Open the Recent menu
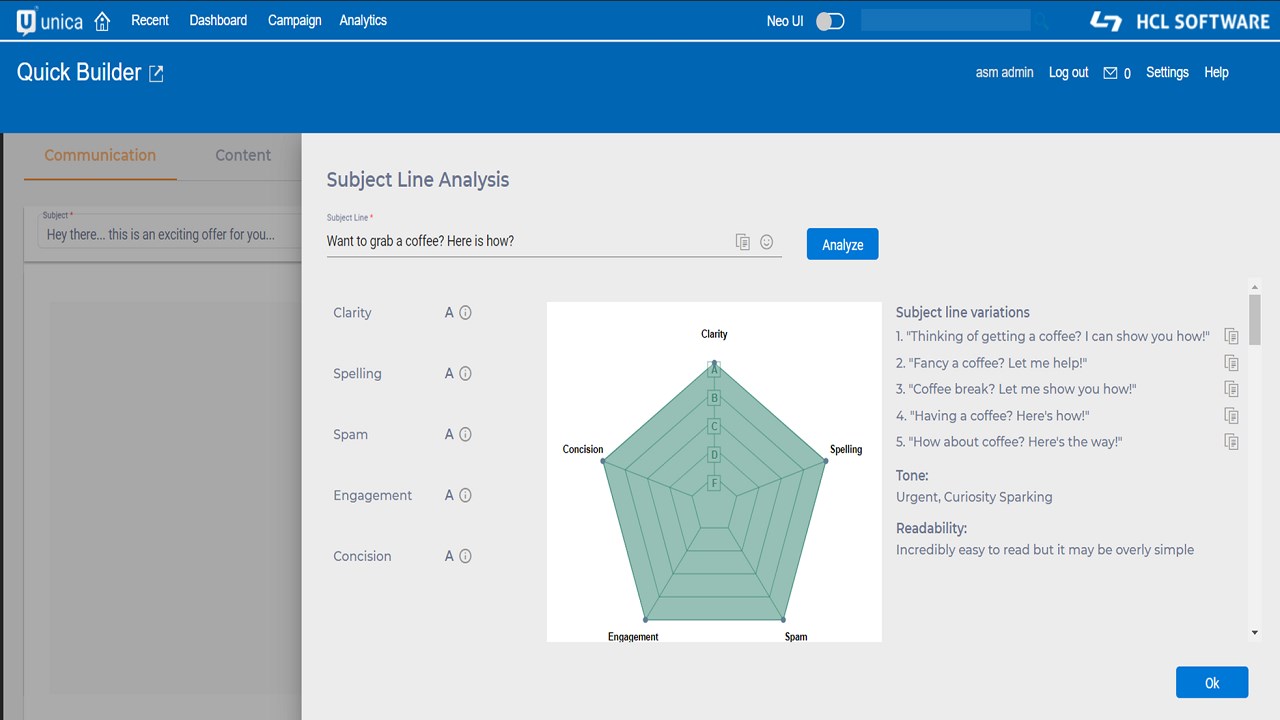Screen dimensions: 1280x720 point(150,20)
